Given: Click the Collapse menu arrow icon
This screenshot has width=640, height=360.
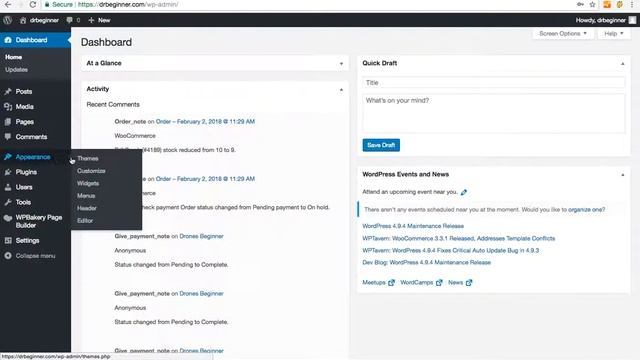Looking at the screenshot, I should [8, 256].
